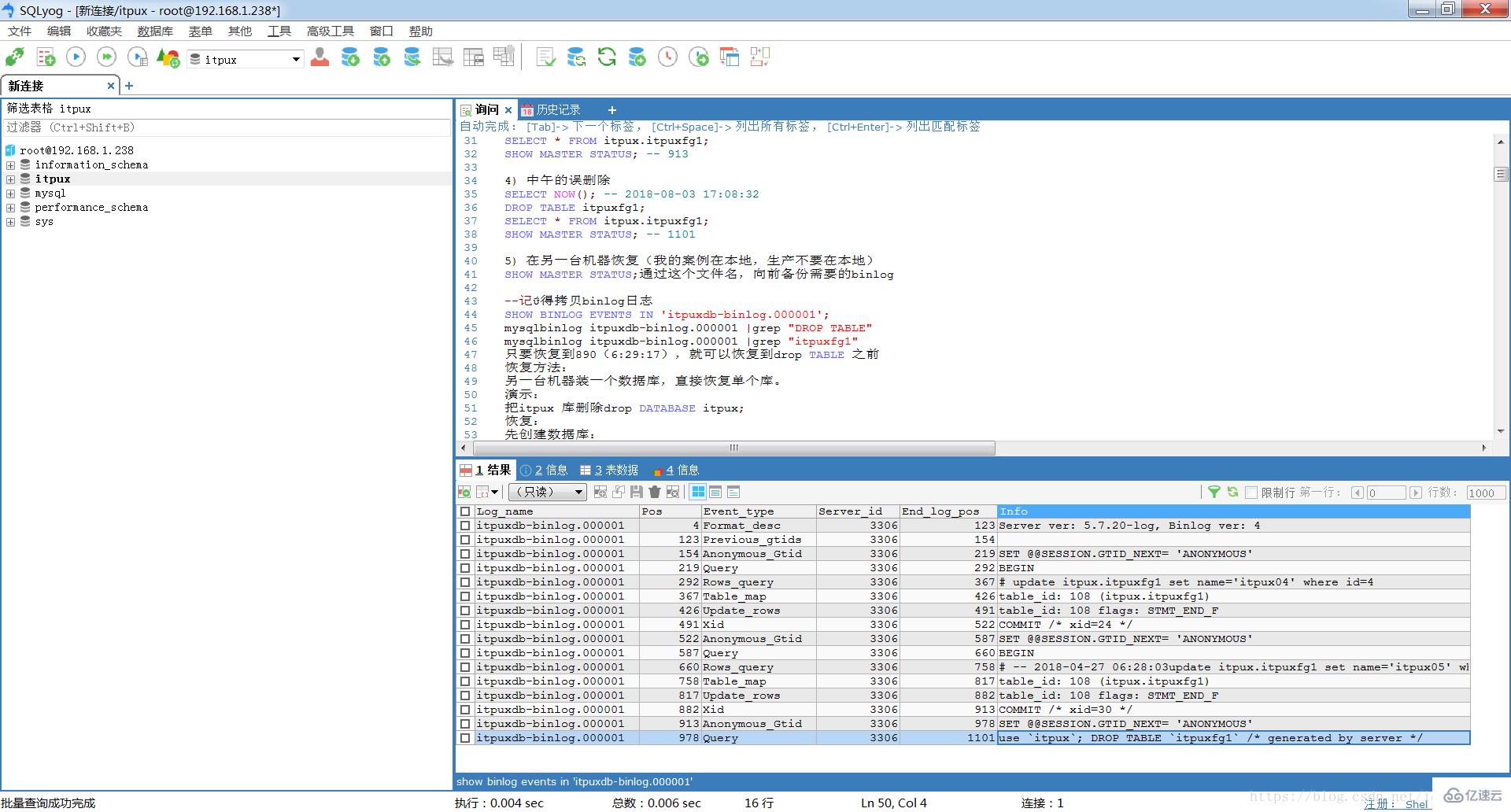This screenshot has width=1511, height=812.
Task: Open a new query editor icon
Action: click(x=46, y=57)
